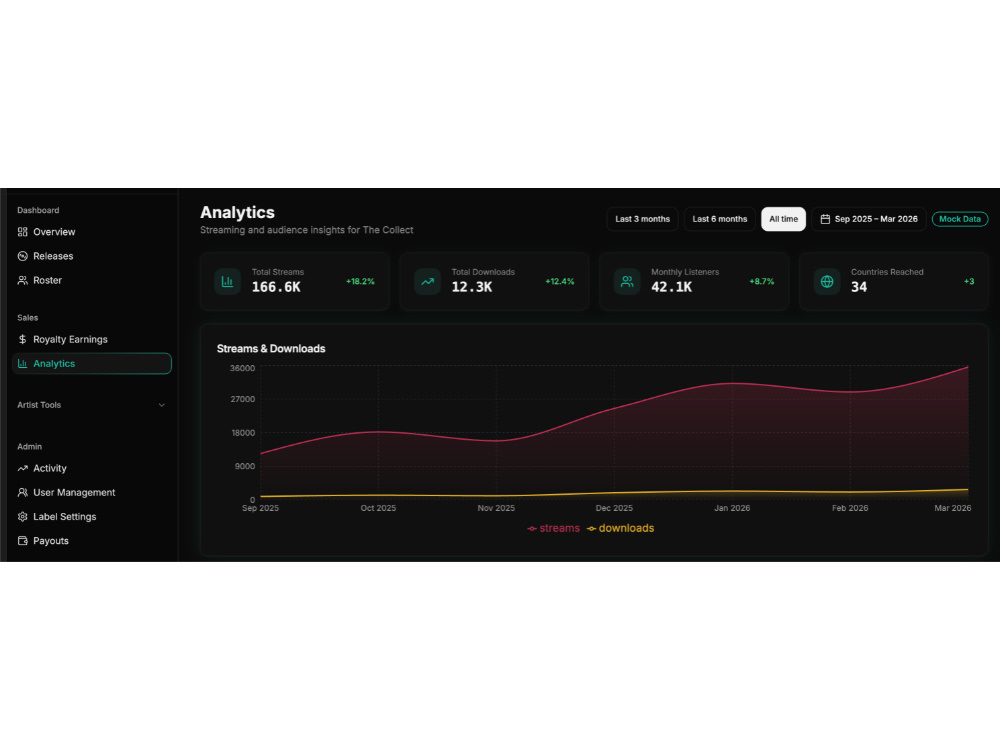The image size is (1000, 750).
Task: Click the Streams & Downloads chart title
Action: (271, 349)
